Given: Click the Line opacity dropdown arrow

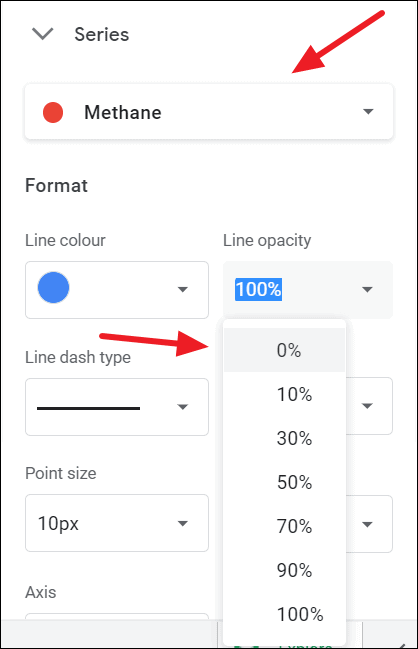Looking at the screenshot, I should (367, 289).
